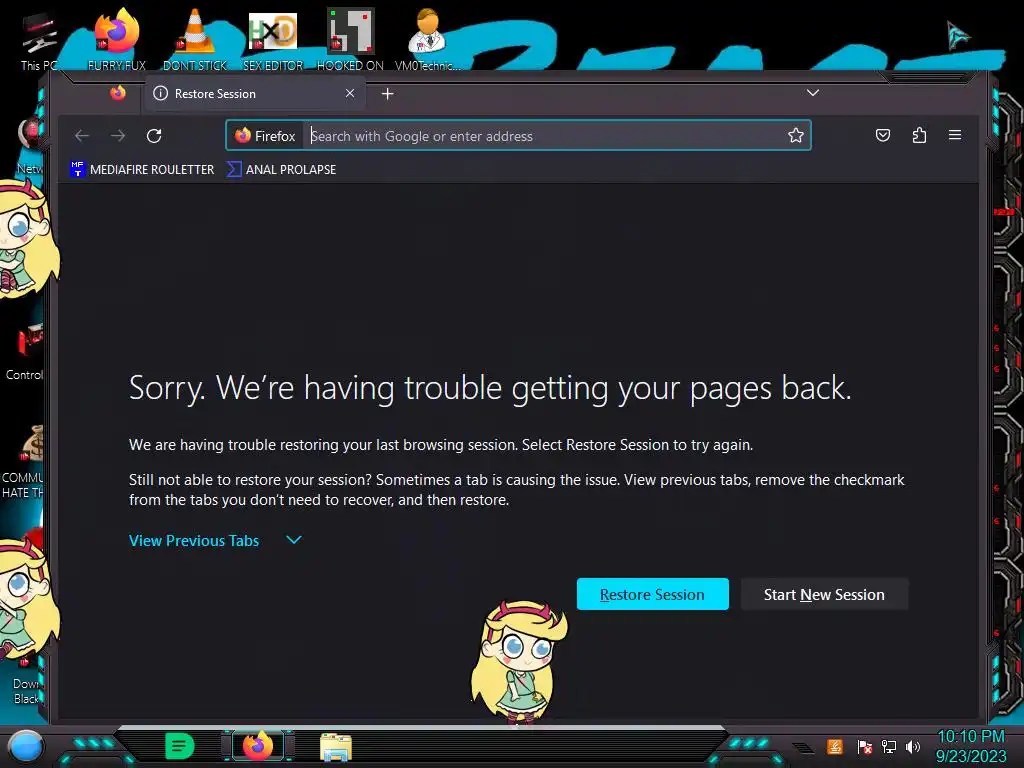The width and height of the screenshot is (1024, 768).
Task: Open the HOOKED ON desktop shortcut
Action: click(350, 39)
